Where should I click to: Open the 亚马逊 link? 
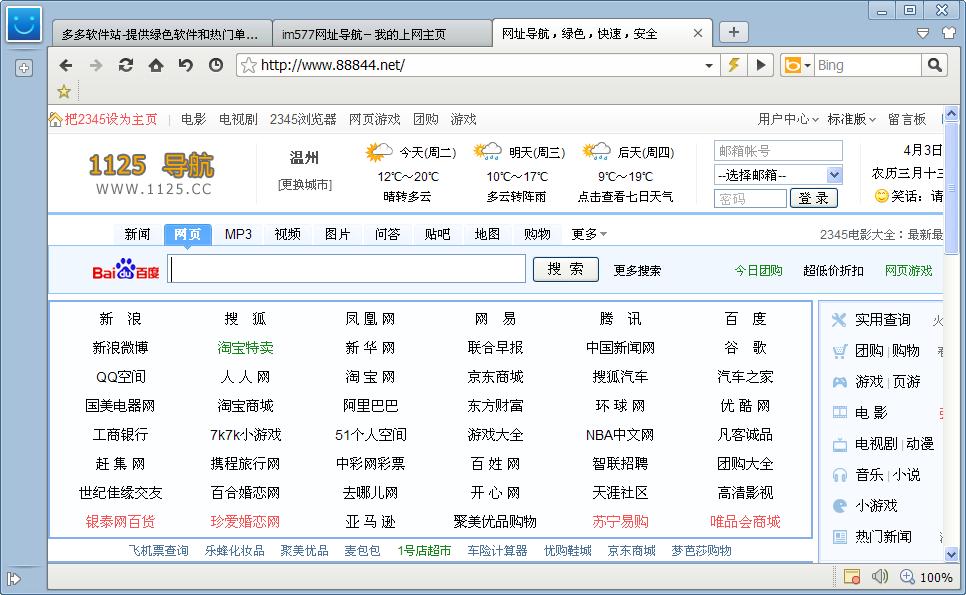point(370,522)
